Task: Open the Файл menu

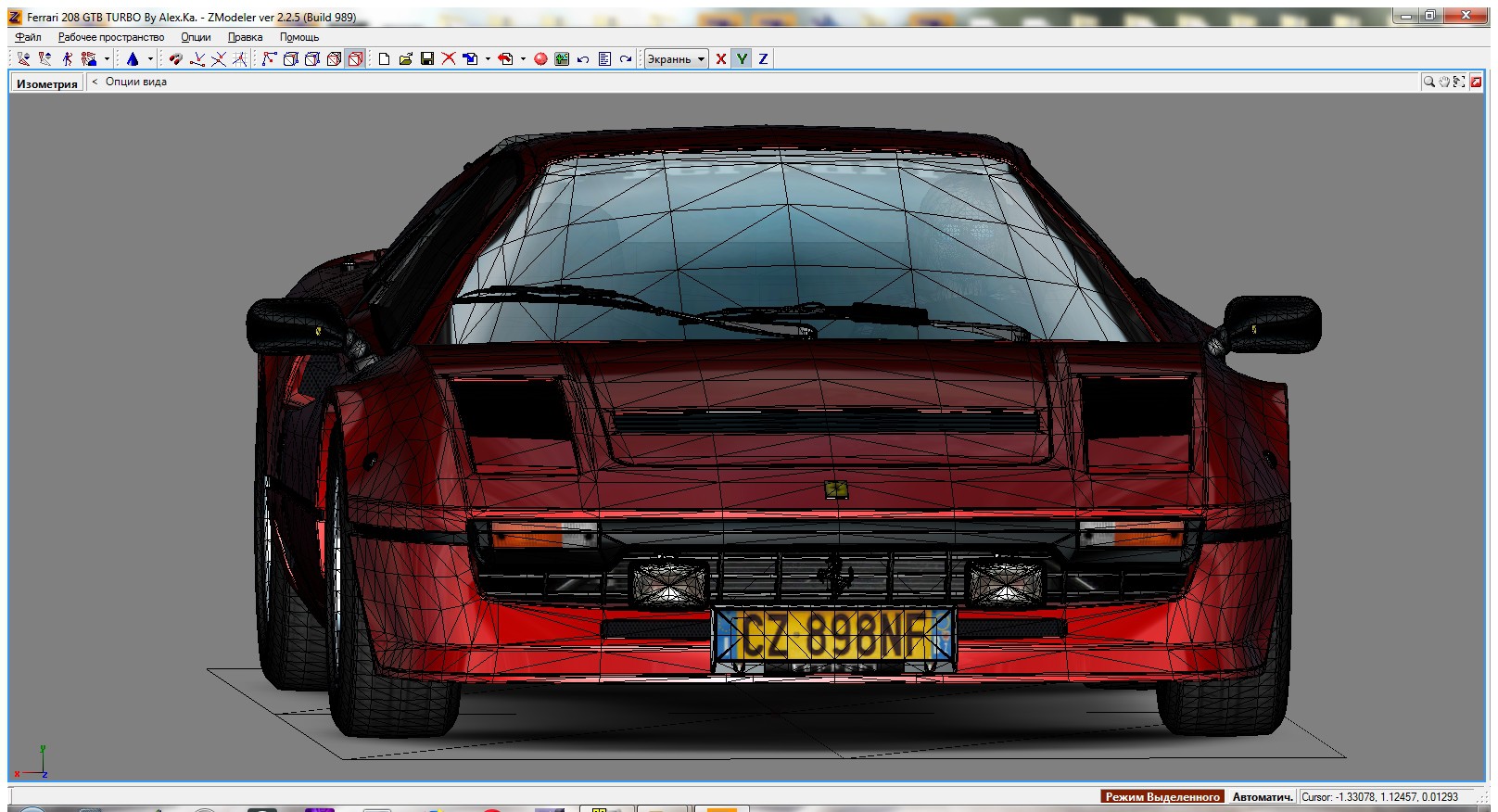Action: (28, 37)
